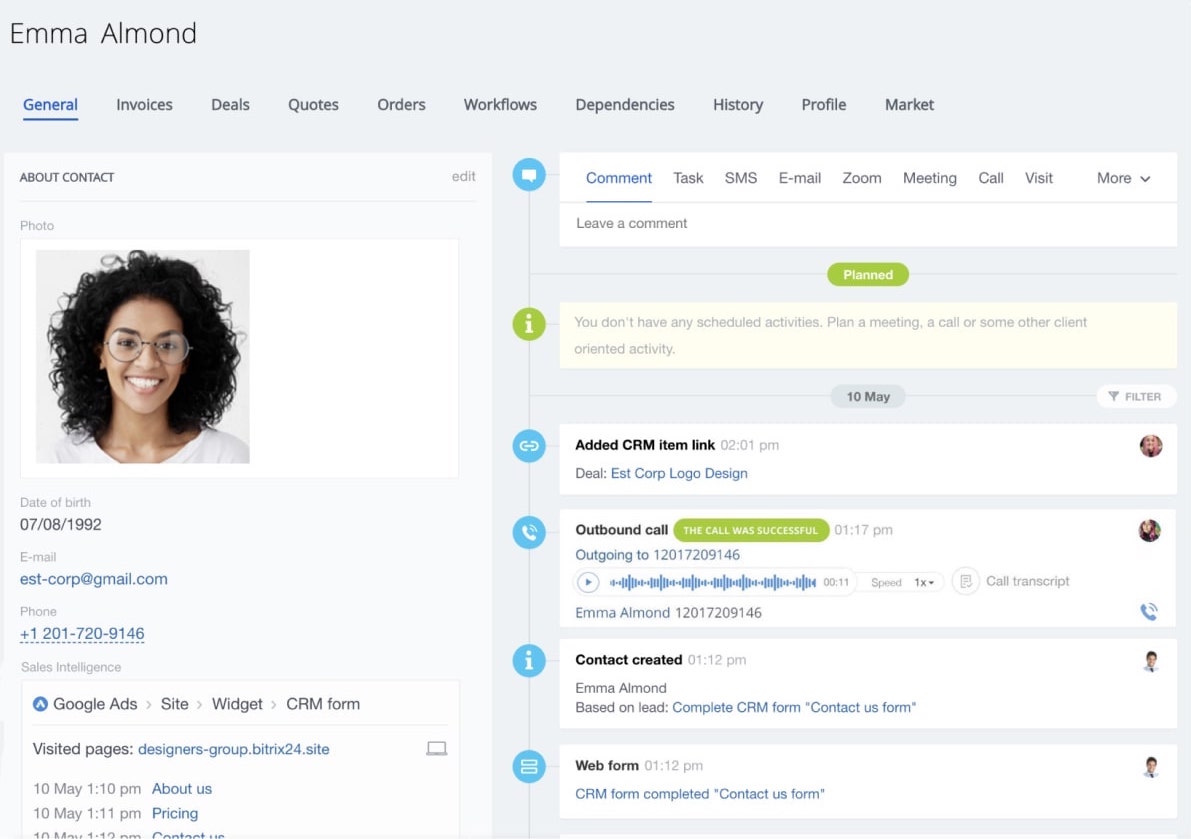Open the Est Corp Logo Design deal
Viewport: 1191px width, 839px height.
click(x=679, y=473)
